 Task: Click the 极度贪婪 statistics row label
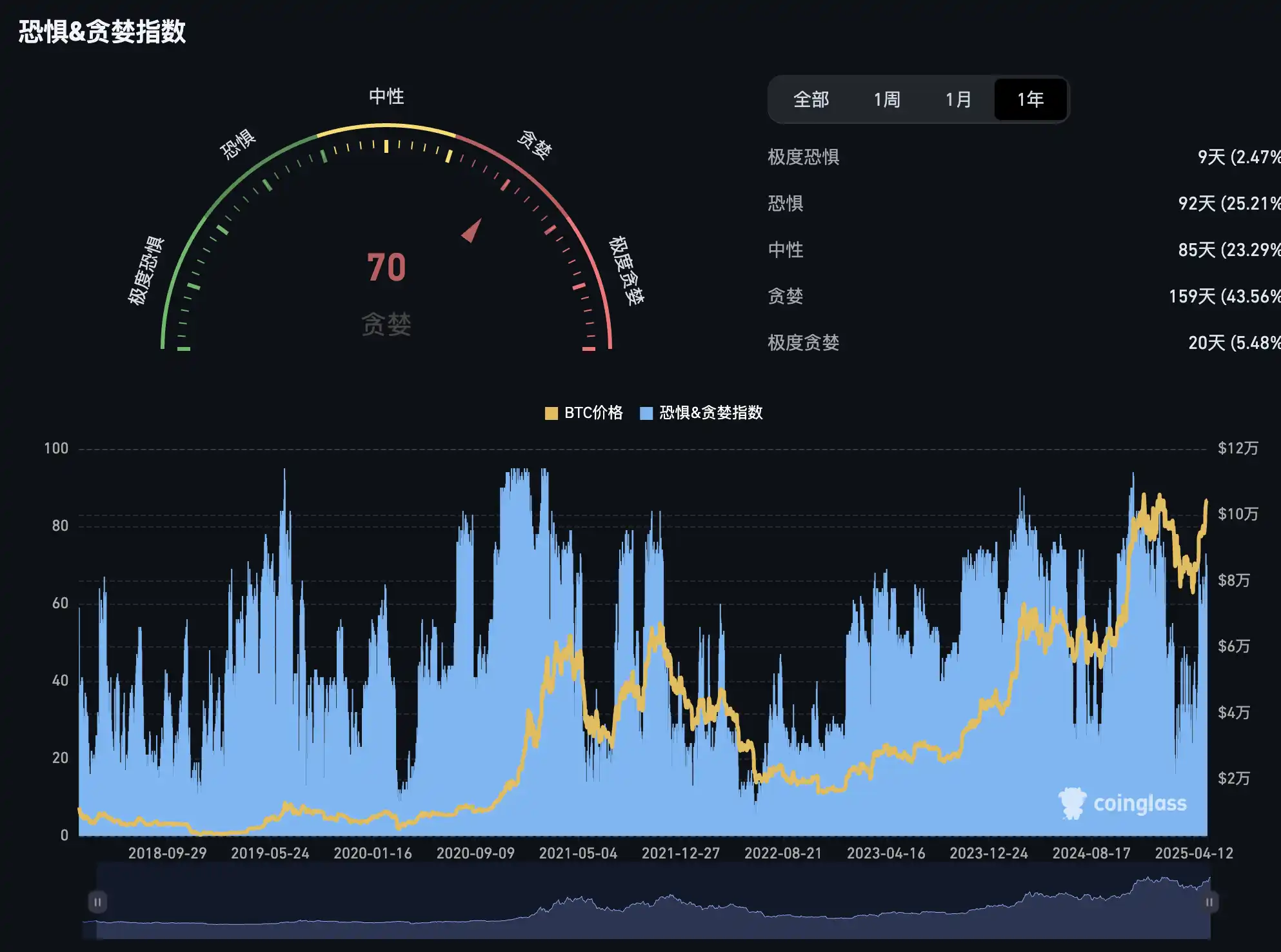[803, 342]
